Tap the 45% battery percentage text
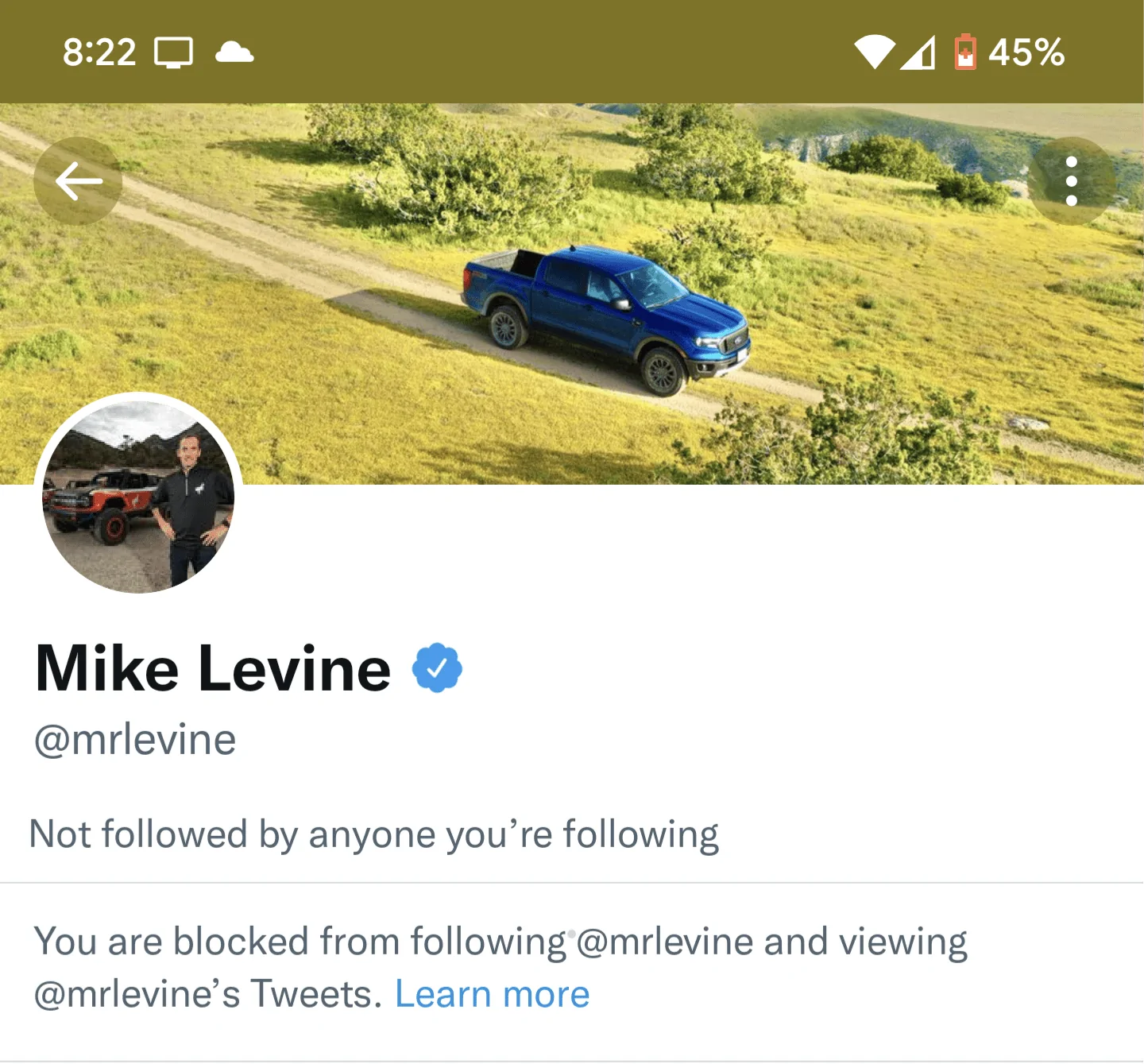1144x1064 pixels. click(1026, 52)
